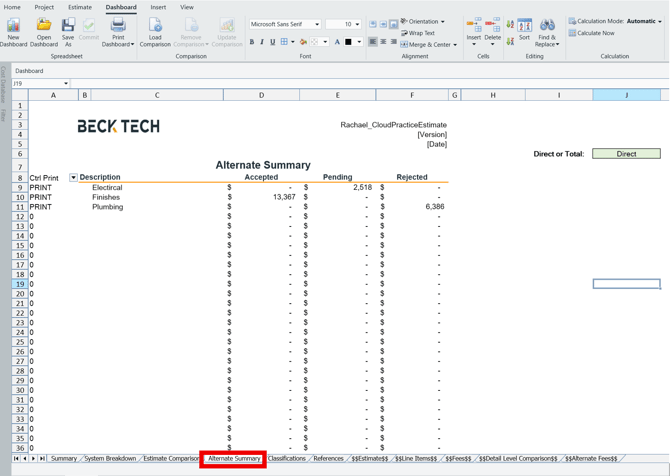670x476 pixels.
Task: Switch to the Estimate ribbon tab
Action: click(80, 7)
